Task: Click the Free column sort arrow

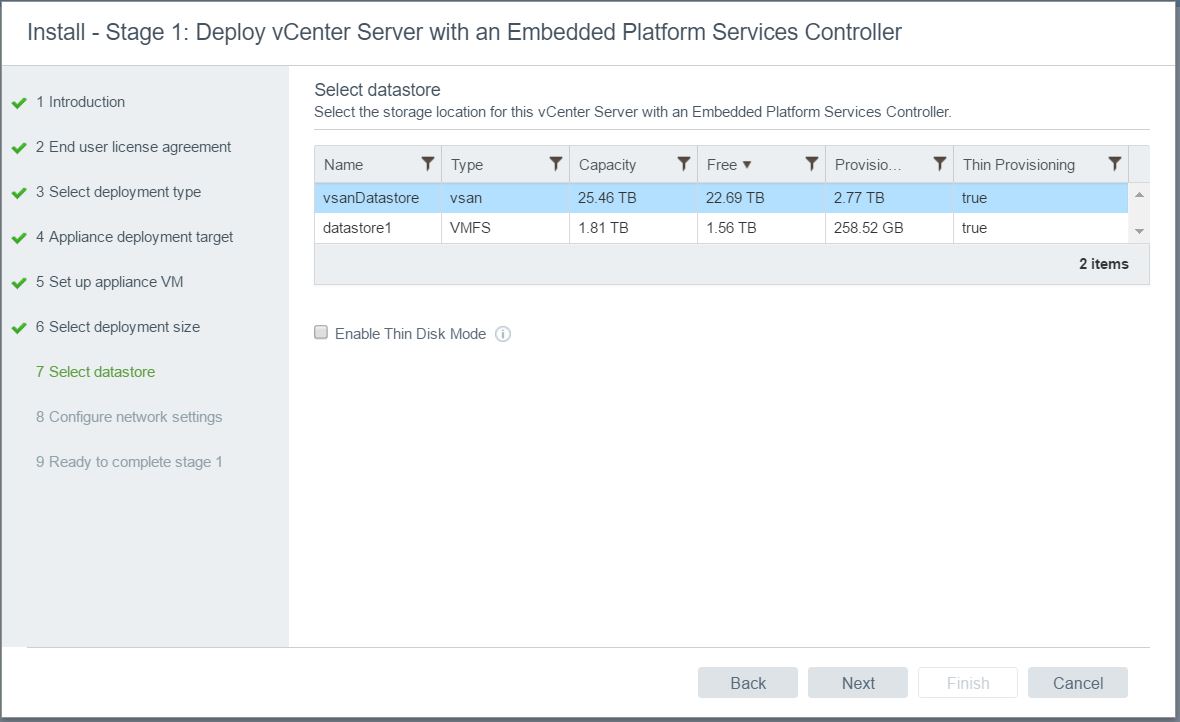Action: tap(747, 164)
